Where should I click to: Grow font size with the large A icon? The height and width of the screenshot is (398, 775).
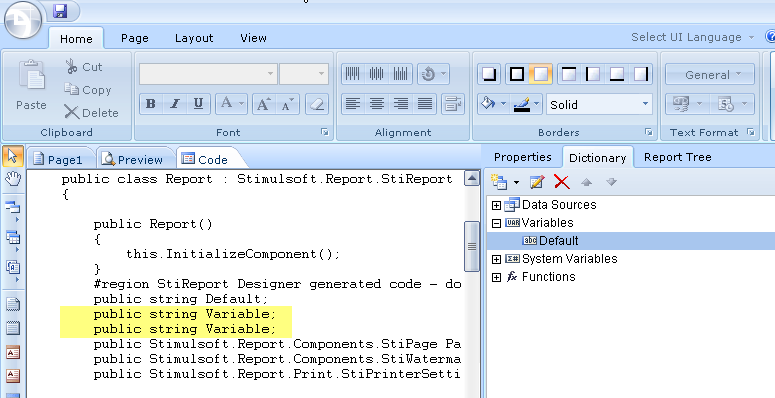(264, 104)
